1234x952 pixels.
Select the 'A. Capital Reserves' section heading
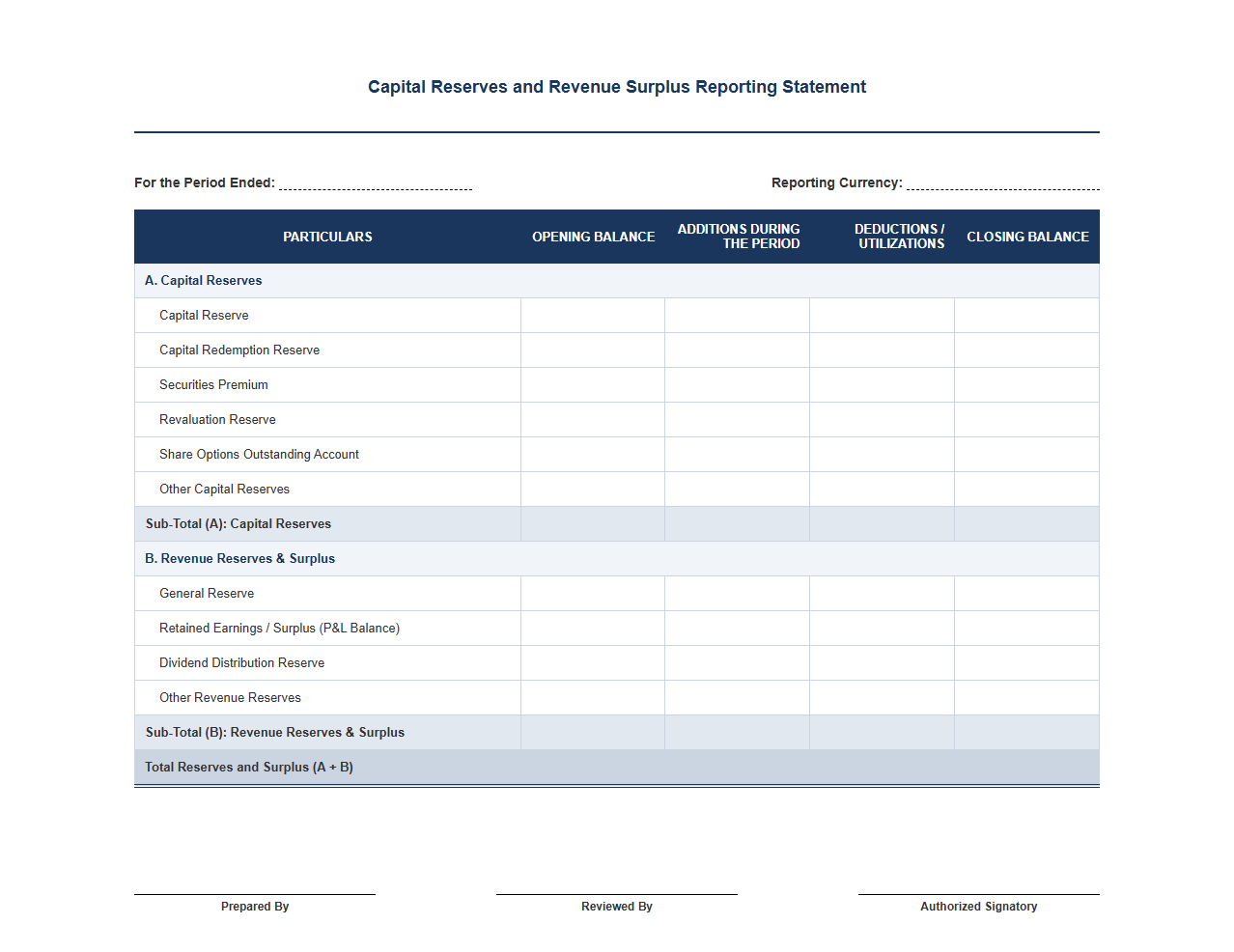(204, 281)
